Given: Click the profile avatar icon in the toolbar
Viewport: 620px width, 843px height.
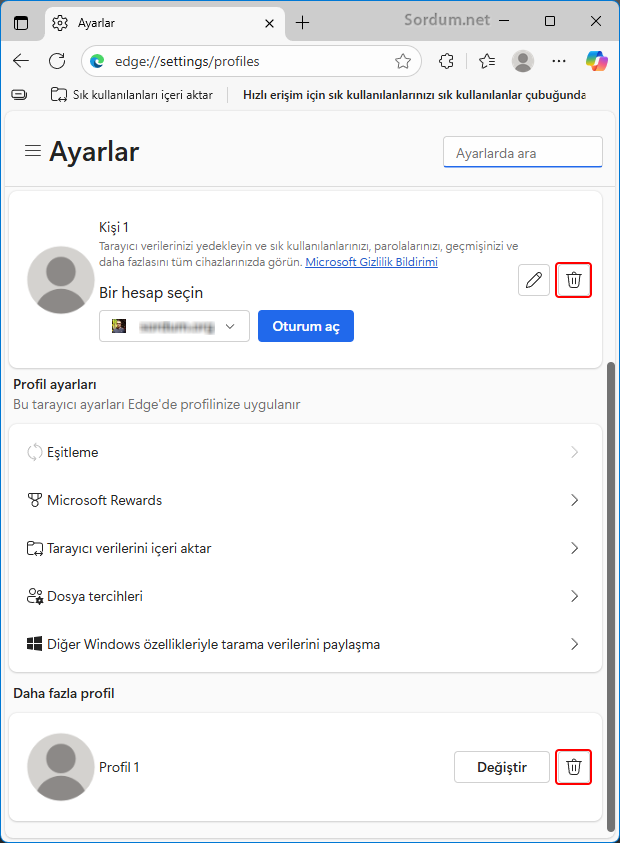Looking at the screenshot, I should [522, 61].
